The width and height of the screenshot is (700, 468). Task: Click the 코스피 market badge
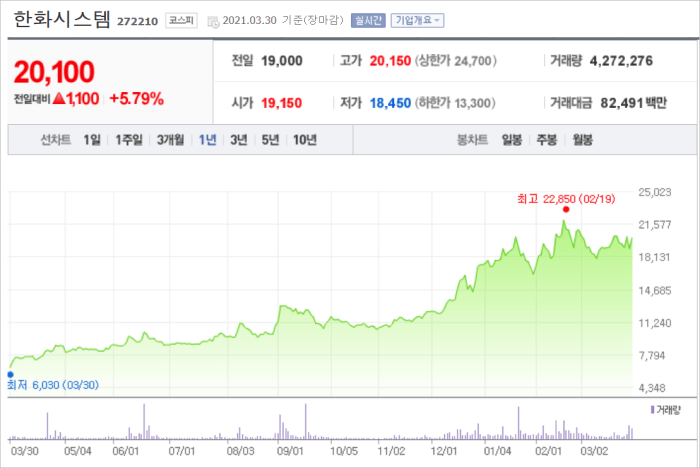(x=181, y=21)
